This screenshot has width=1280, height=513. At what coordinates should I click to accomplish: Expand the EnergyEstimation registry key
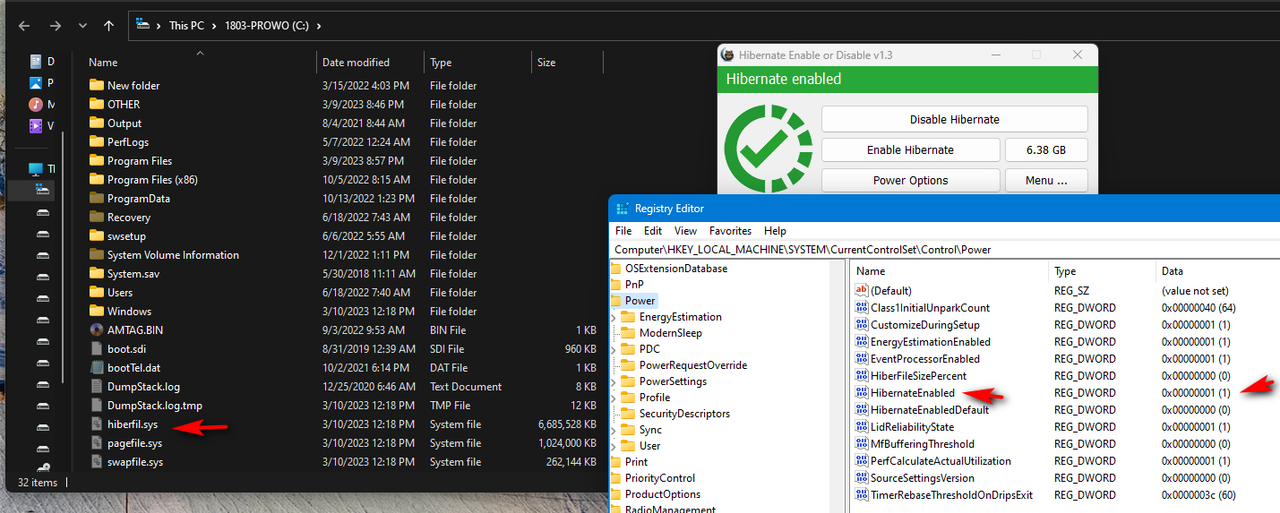click(x=615, y=317)
